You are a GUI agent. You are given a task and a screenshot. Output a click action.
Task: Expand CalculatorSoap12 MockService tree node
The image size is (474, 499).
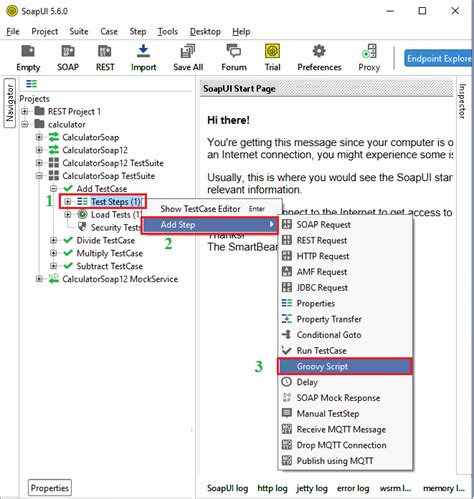pos(39,279)
